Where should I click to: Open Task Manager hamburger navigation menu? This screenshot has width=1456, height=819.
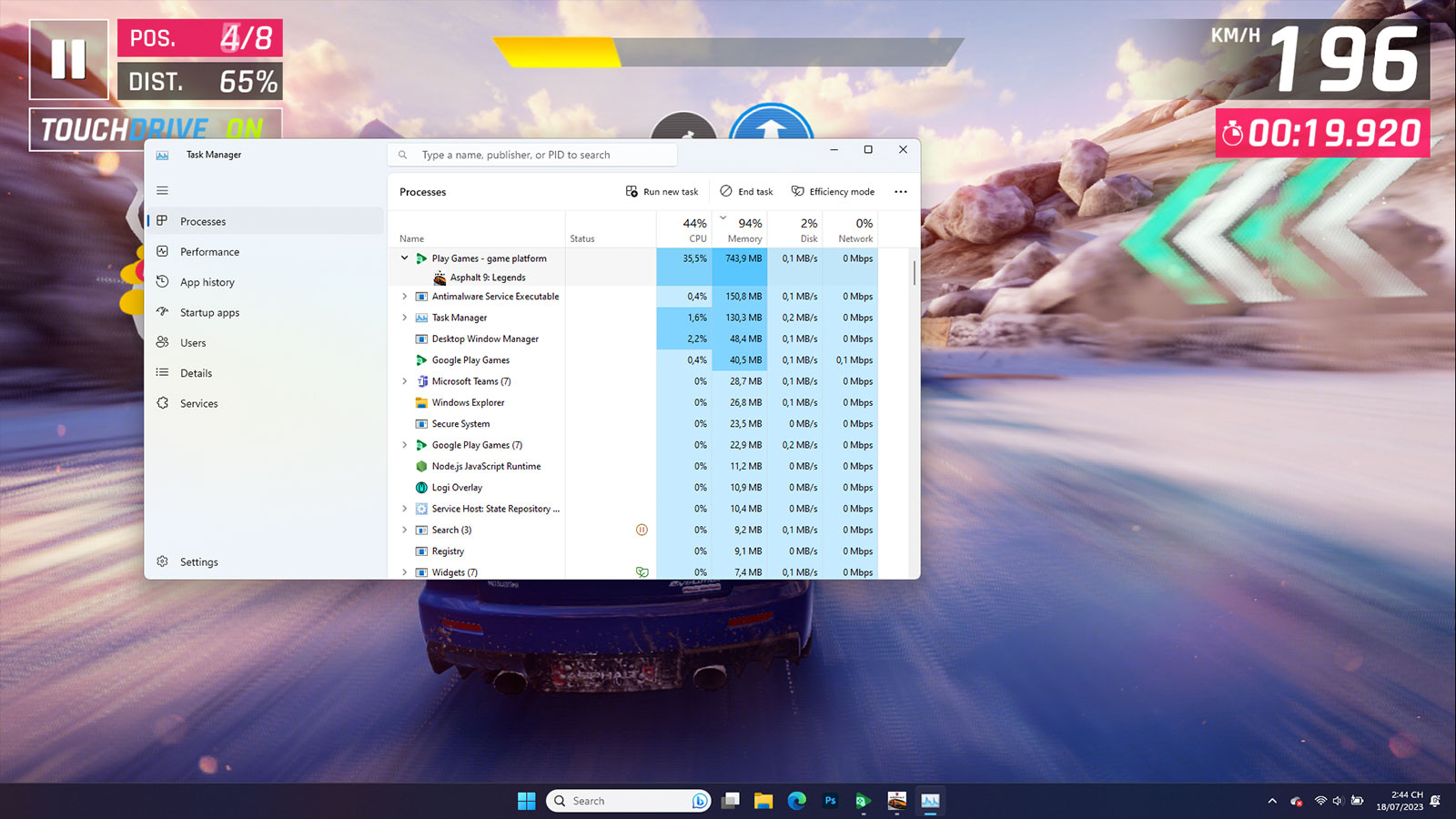(x=162, y=191)
